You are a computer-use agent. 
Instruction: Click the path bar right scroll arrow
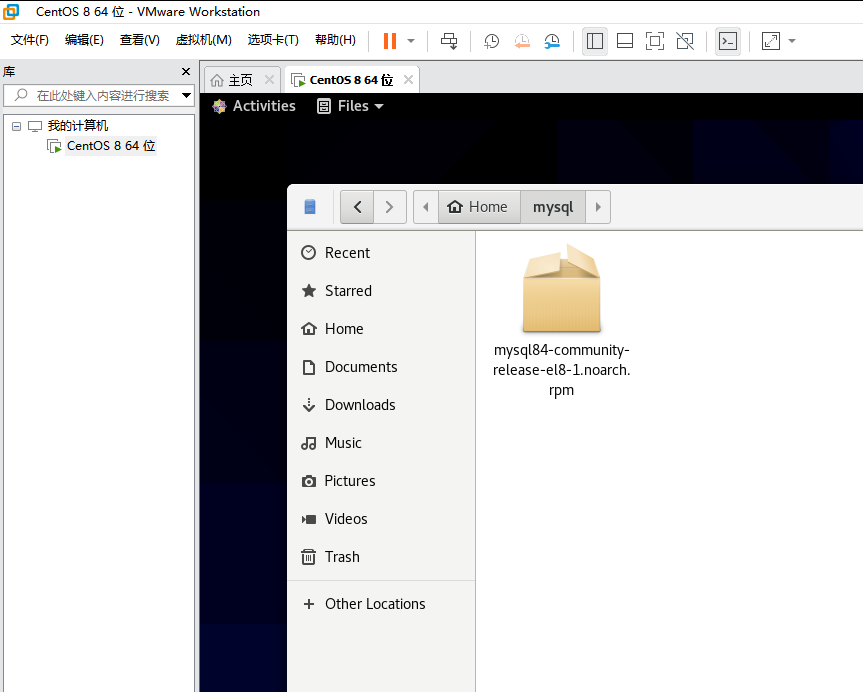pyautogui.click(x=598, y=207)
